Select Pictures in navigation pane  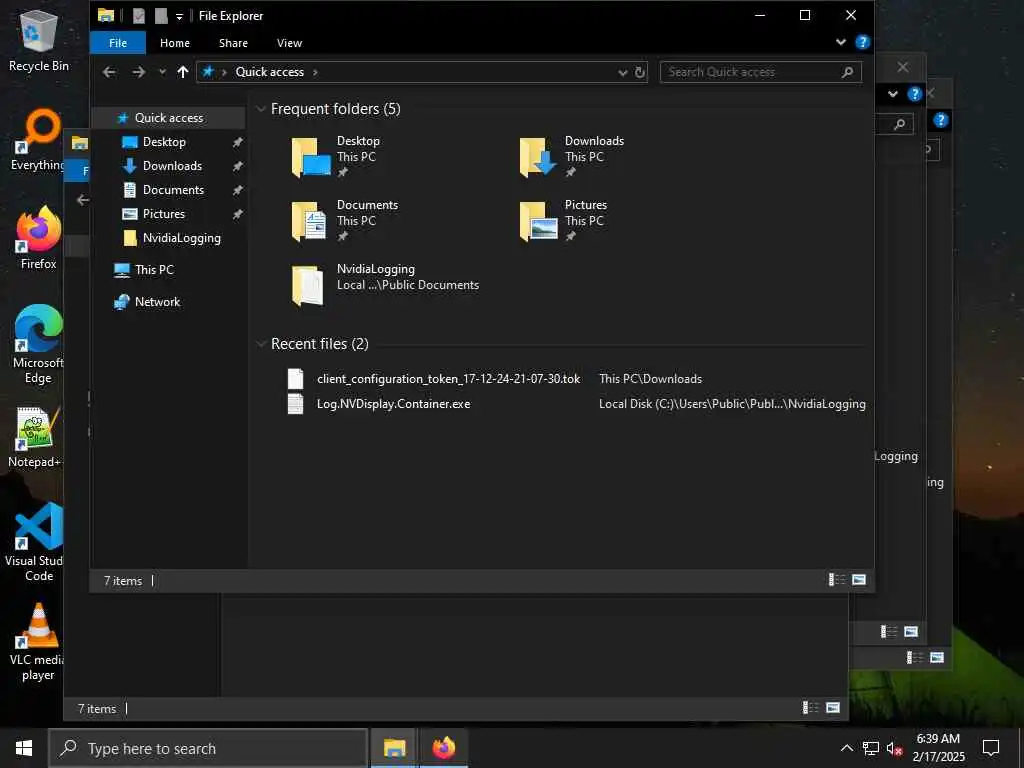[163, 214]
